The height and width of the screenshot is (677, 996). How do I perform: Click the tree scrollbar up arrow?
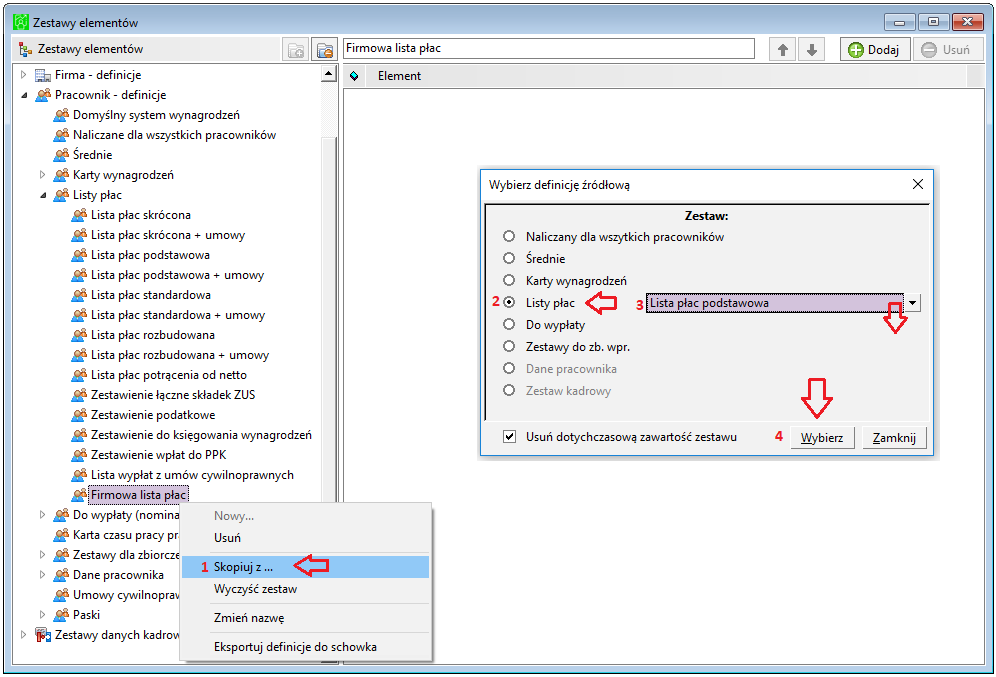pos(328,74)
